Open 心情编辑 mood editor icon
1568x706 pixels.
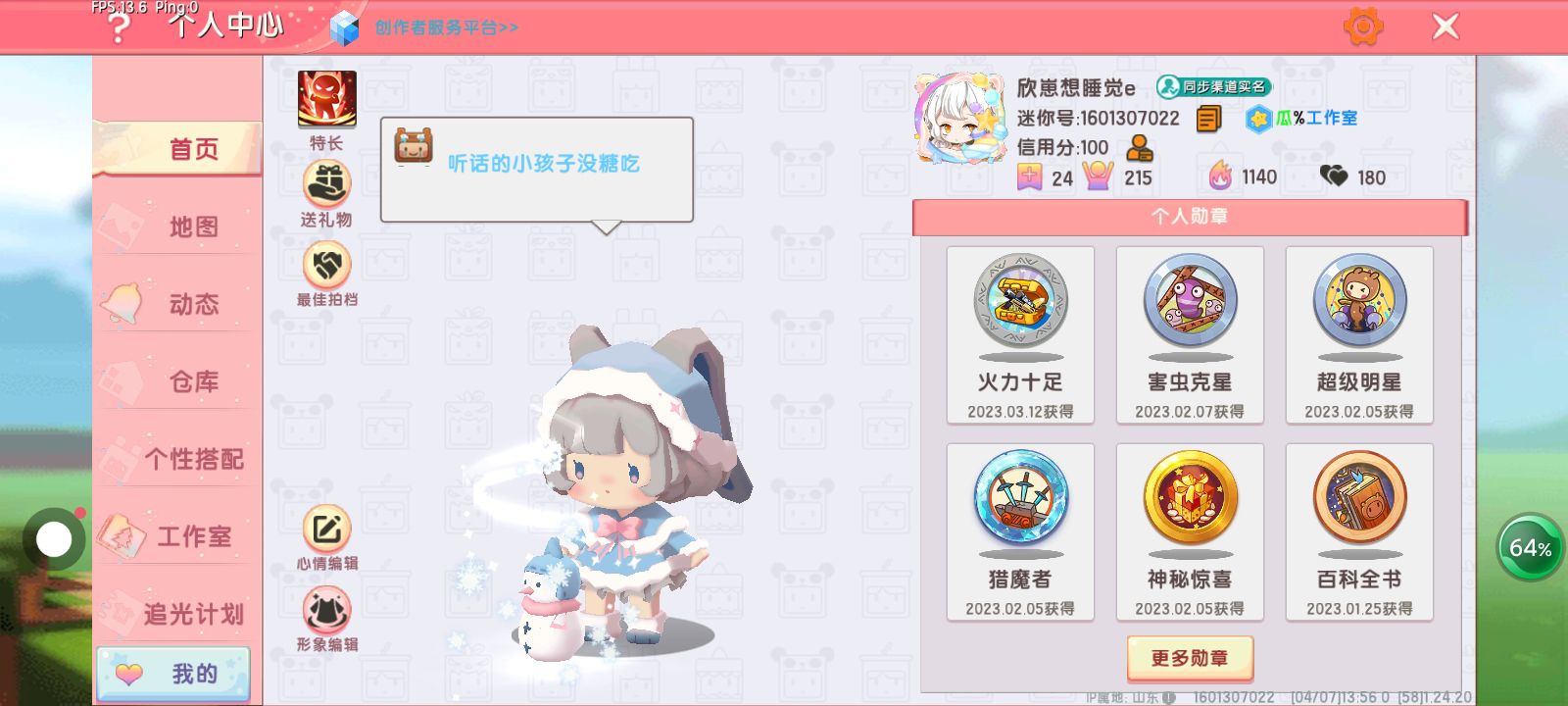pyautogui.click(x=326, y=529)
